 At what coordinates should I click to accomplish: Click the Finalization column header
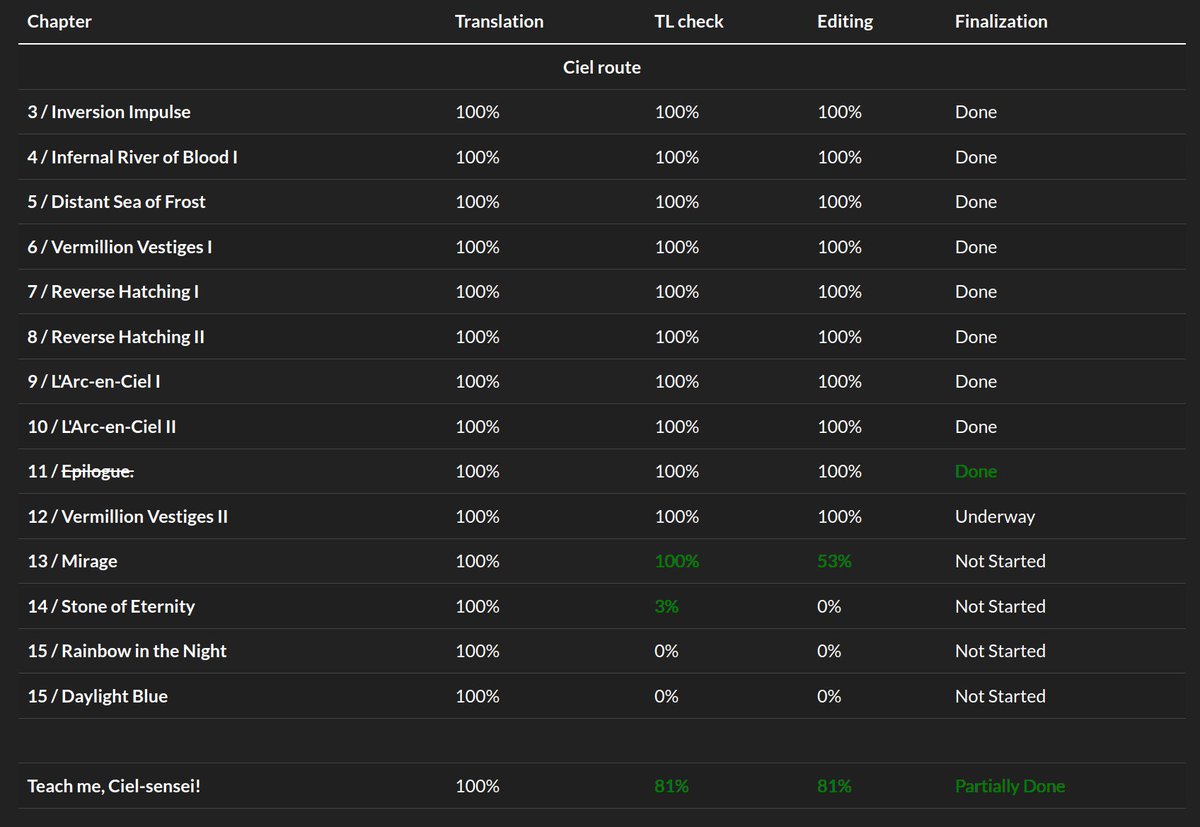(1001, 21)
